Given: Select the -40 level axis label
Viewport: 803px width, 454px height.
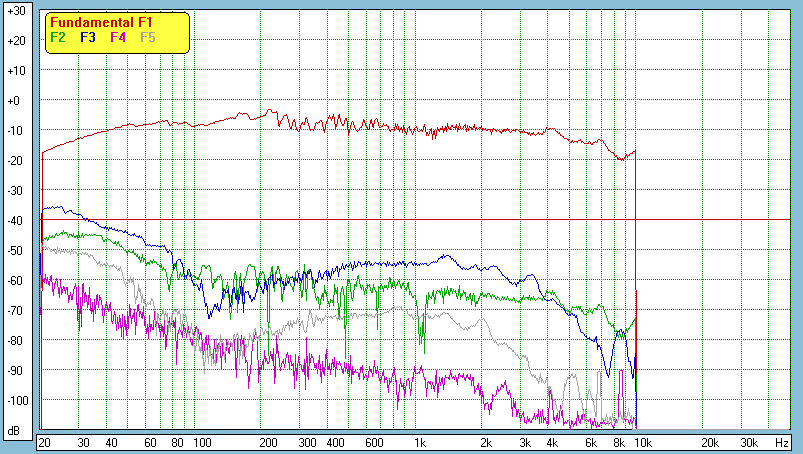Looking at the screenshot, I should [x=14, y=221].
